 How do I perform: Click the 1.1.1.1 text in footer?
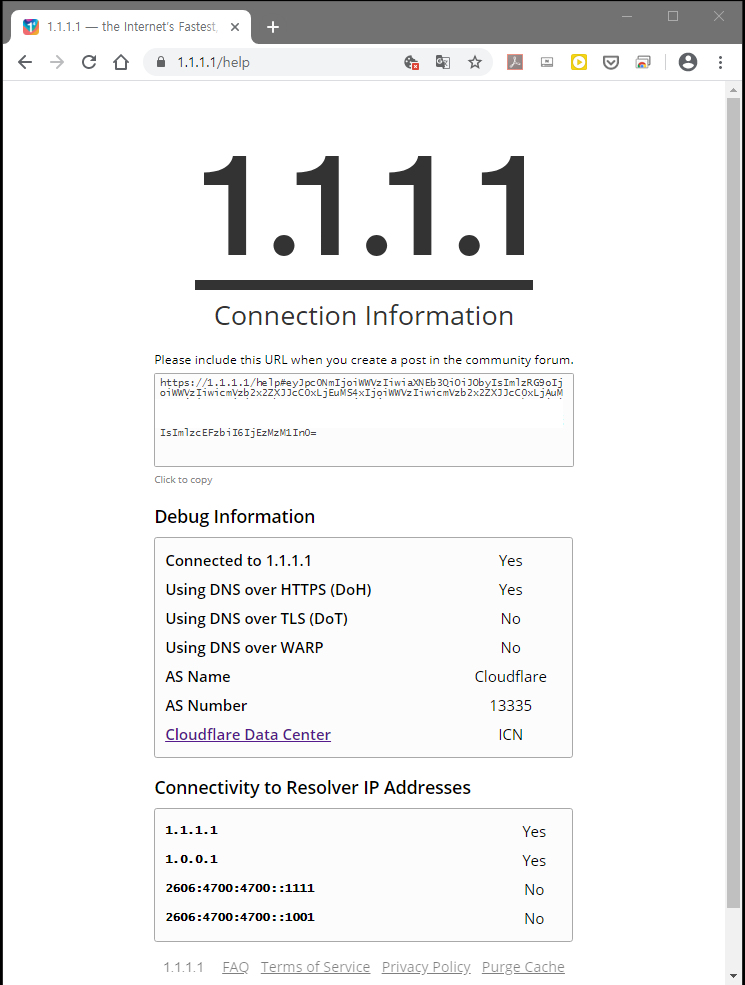183,967
